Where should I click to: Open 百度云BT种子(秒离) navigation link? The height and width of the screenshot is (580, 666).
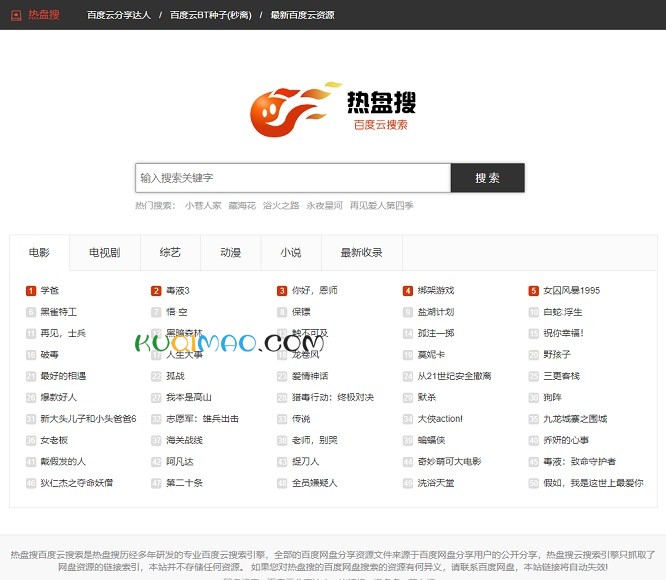tap(211, 15)
